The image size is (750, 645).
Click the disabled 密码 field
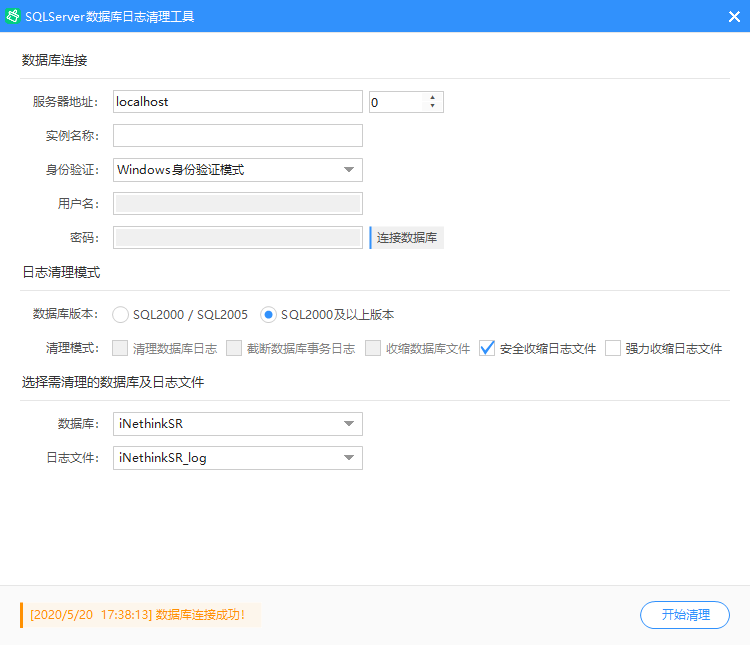pyautogui.click(x=238, y=238)
